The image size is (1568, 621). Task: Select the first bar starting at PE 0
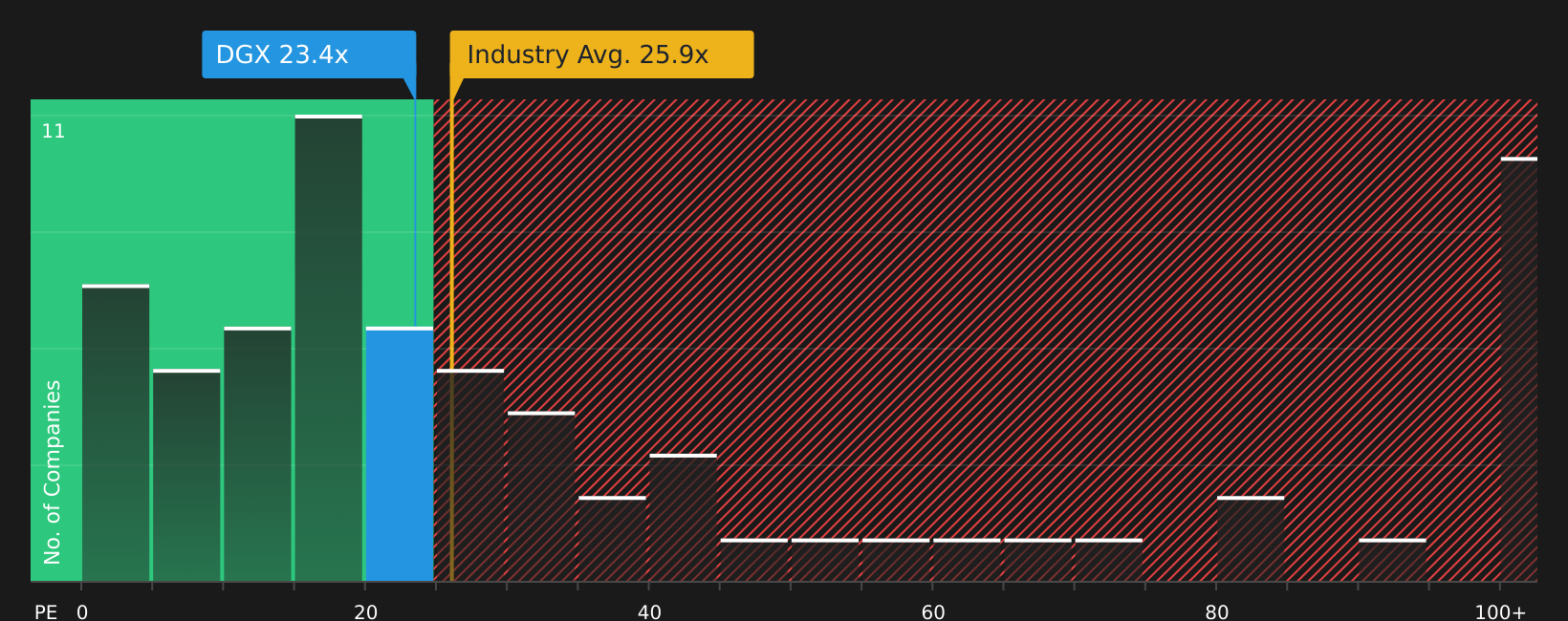click(x=116, y=434)
